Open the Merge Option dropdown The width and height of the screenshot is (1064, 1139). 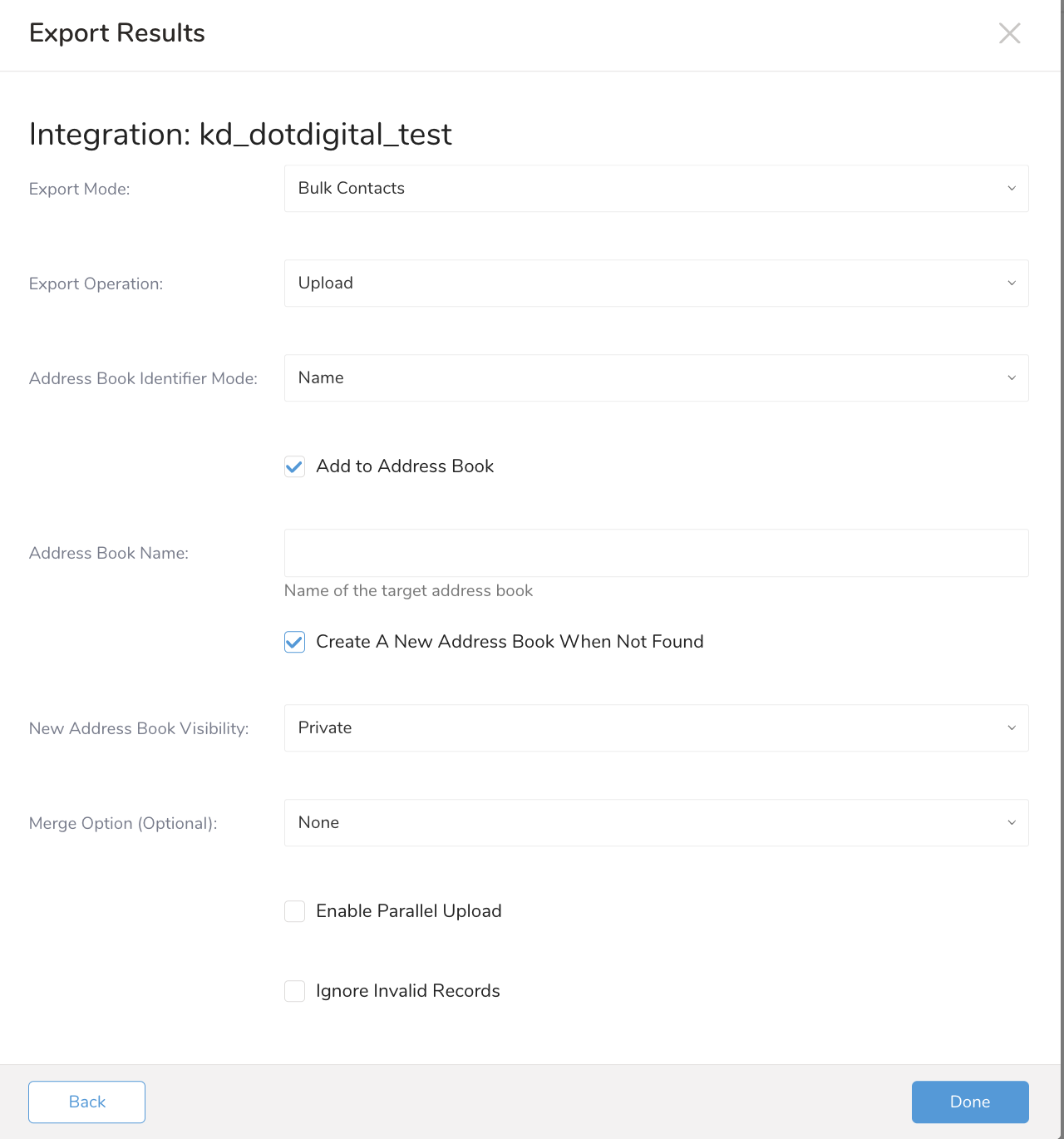[x=655, y=823]
